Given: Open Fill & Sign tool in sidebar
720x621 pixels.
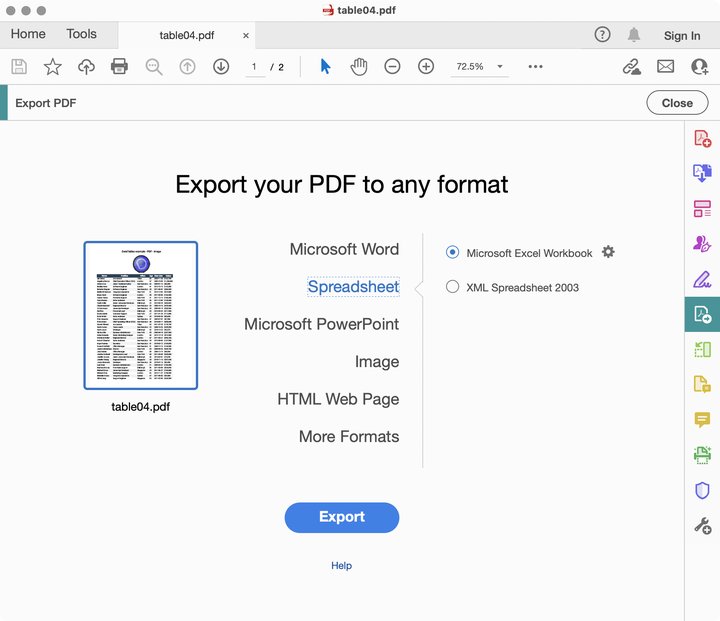Looking at the screenshot, I should pos(702,279).
